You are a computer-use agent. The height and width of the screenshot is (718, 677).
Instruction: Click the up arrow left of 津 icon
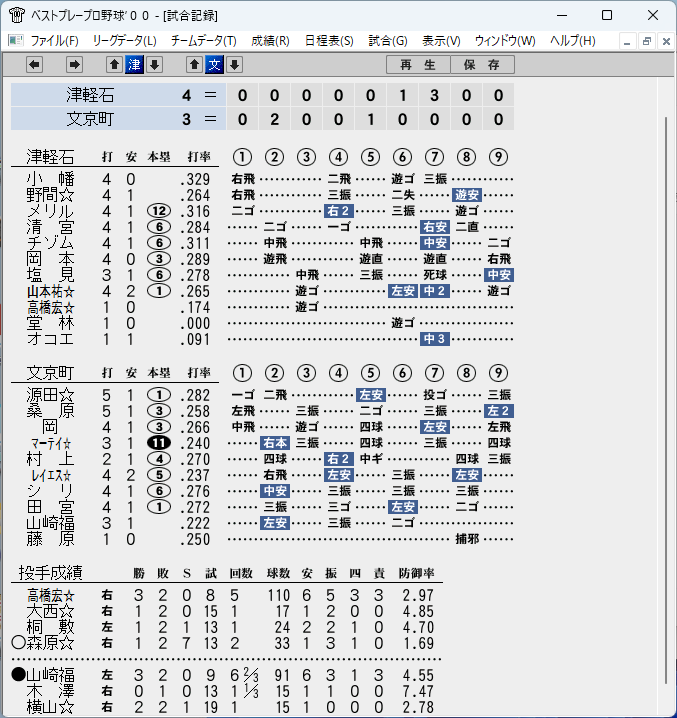pos(115,65)
